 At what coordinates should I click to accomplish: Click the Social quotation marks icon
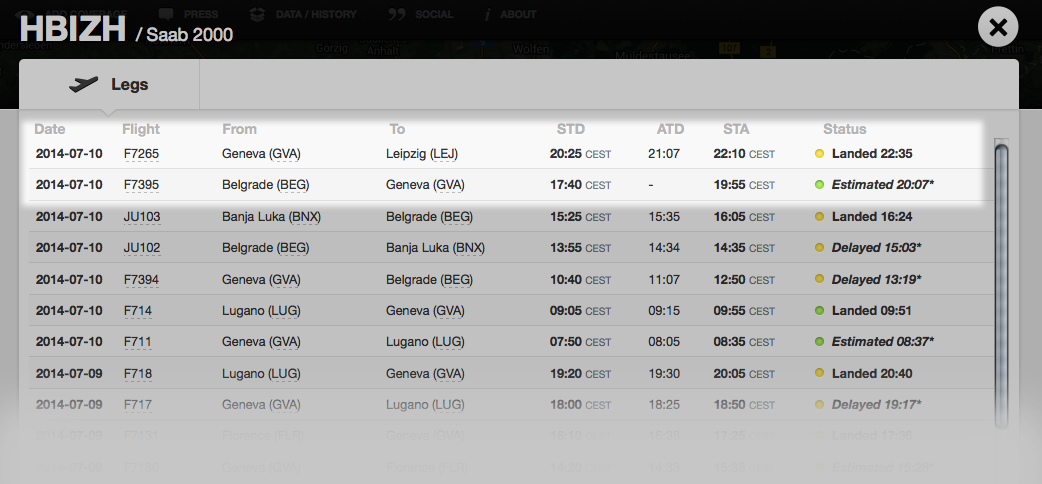click(397, 14)
